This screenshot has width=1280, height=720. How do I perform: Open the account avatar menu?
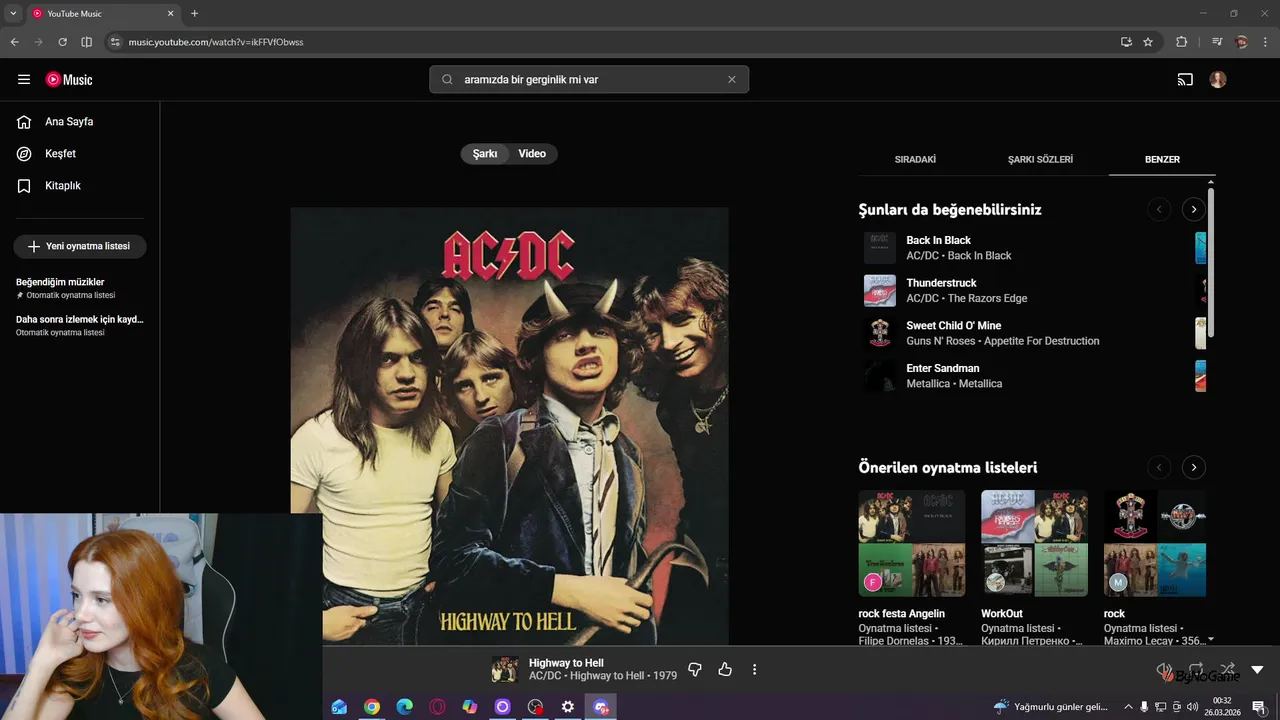1217,79
